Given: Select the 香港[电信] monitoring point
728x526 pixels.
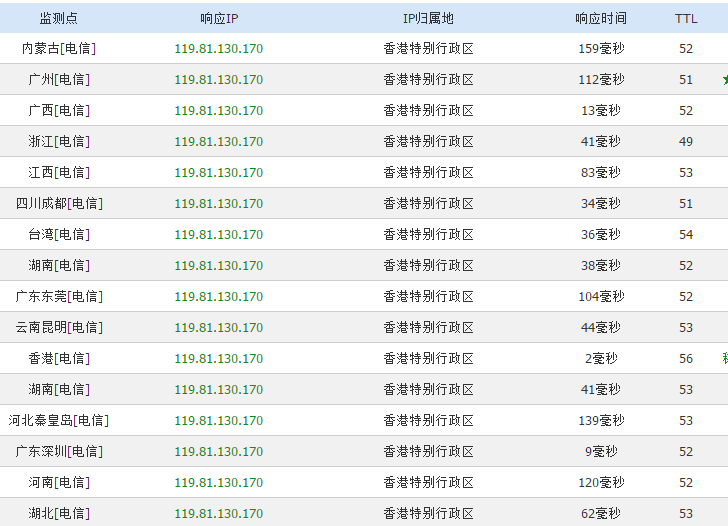Looking at the screenshot, I should (58, 358).
